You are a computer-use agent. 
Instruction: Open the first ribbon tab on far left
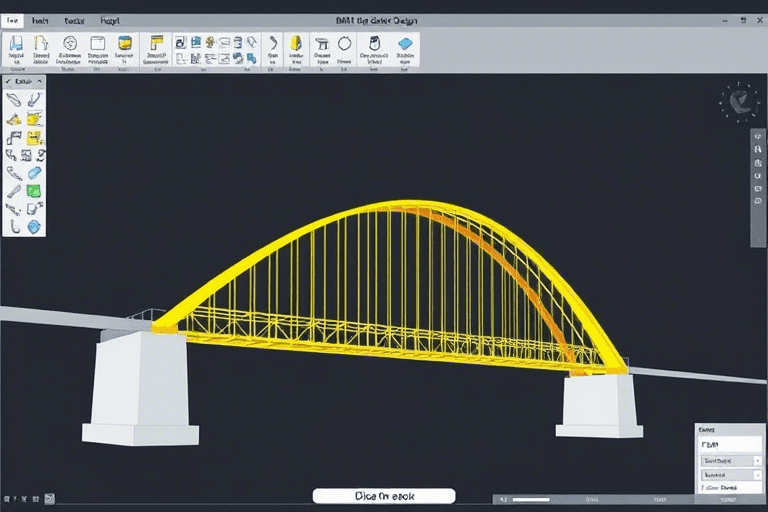(x=12, y=19)
